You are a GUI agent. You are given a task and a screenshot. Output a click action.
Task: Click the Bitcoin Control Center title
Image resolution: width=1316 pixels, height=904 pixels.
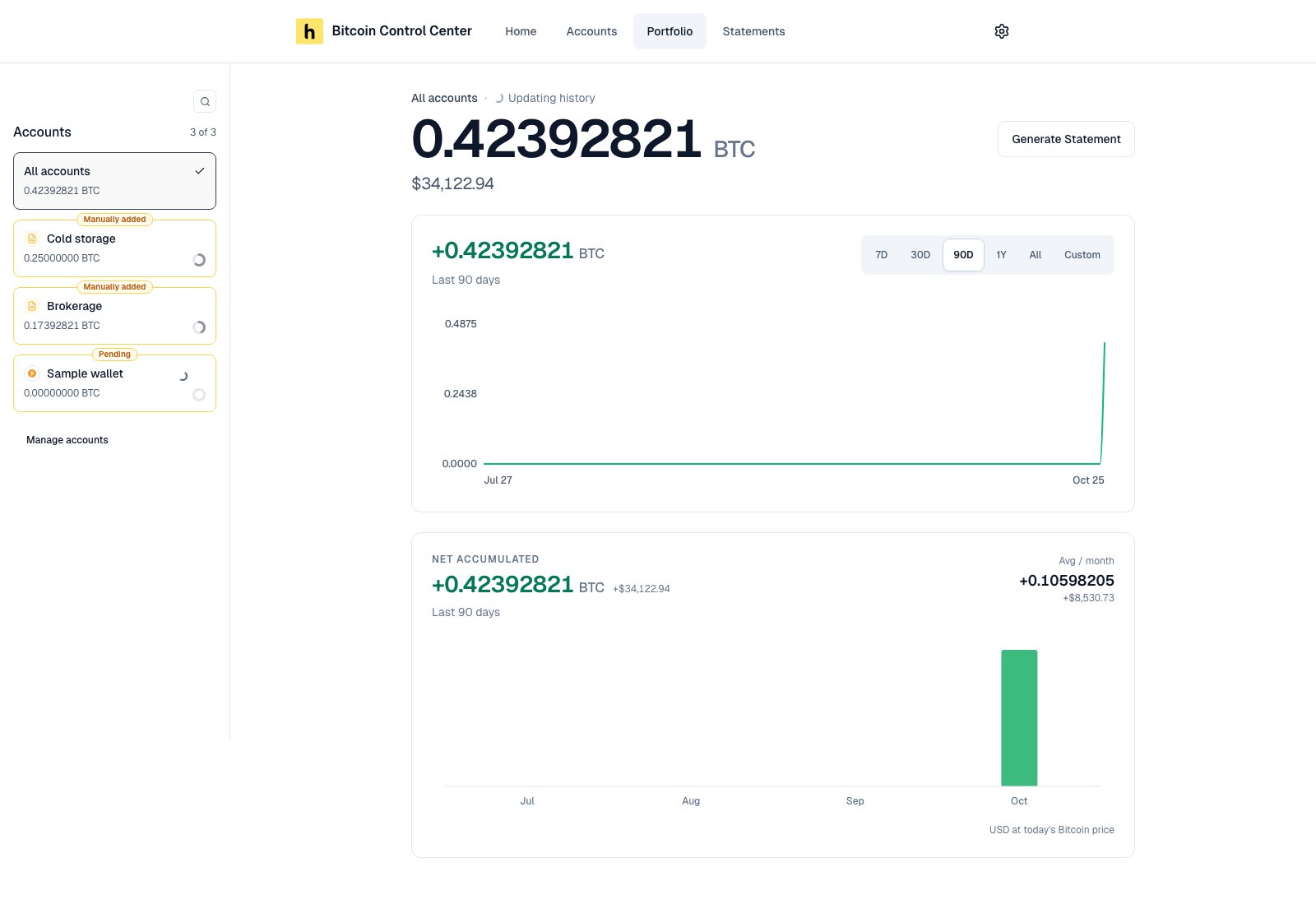click(401, 31)
